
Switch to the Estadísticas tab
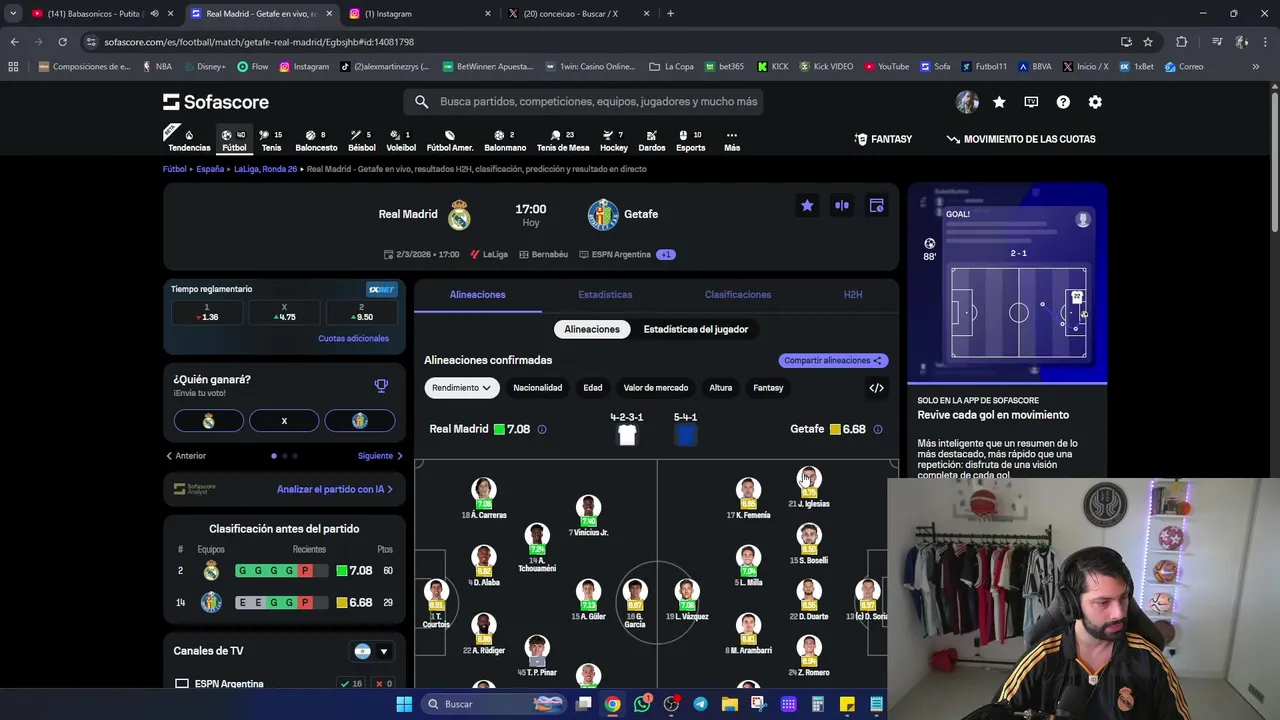coord(605,295)
